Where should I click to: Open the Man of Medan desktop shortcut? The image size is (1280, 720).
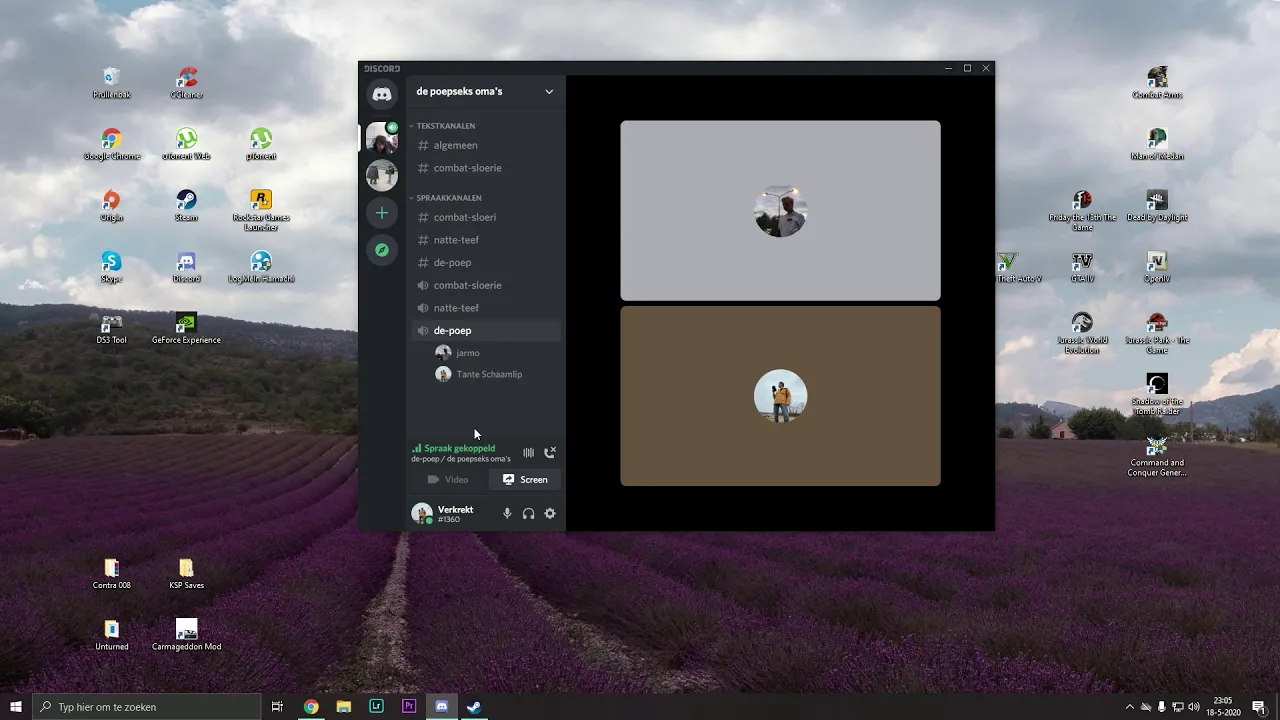click(1157, 144)
